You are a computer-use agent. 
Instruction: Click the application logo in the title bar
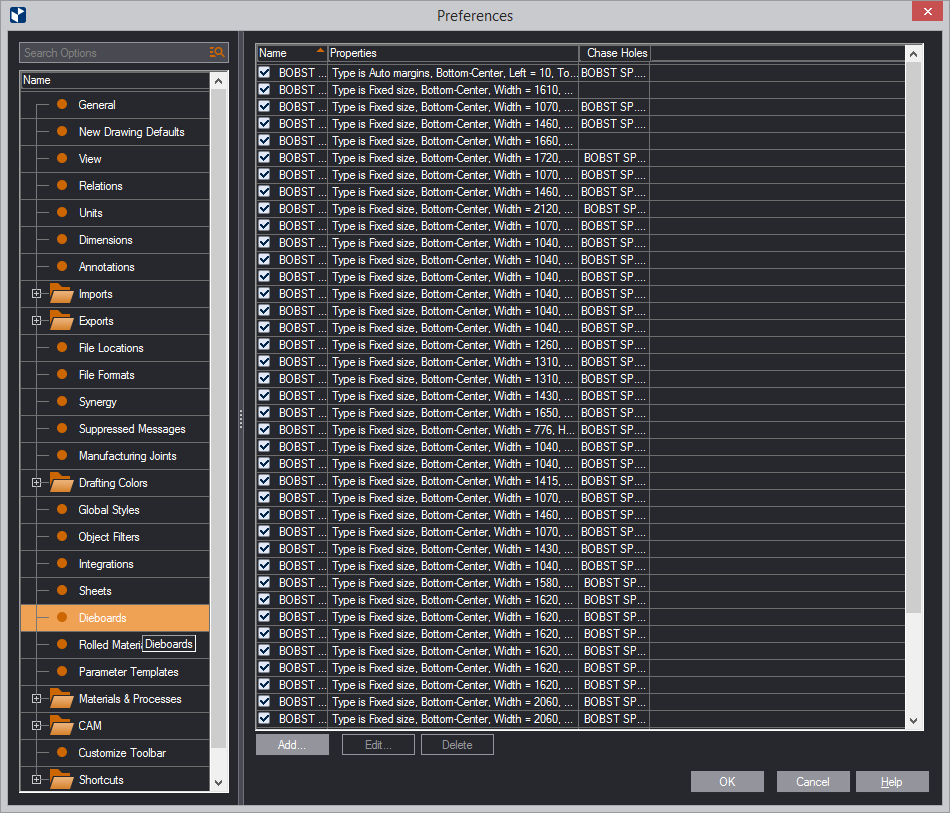(x=18, y=15)
